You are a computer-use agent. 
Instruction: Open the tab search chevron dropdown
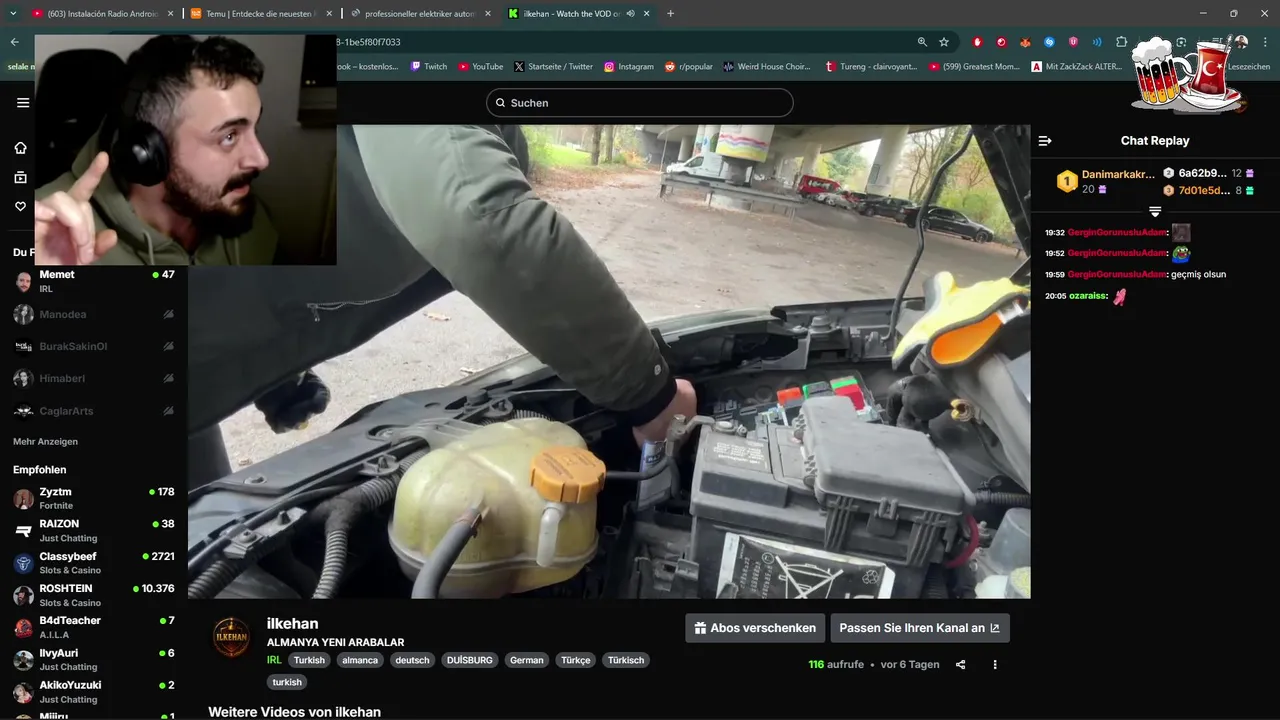click(x=11, y=14)
